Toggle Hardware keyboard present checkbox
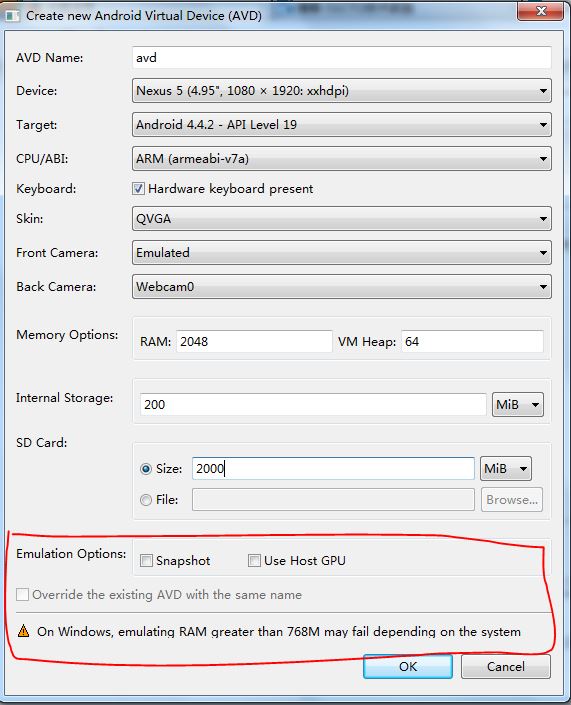Viewport: 571px width, 705px height. [x=138, y=188]
